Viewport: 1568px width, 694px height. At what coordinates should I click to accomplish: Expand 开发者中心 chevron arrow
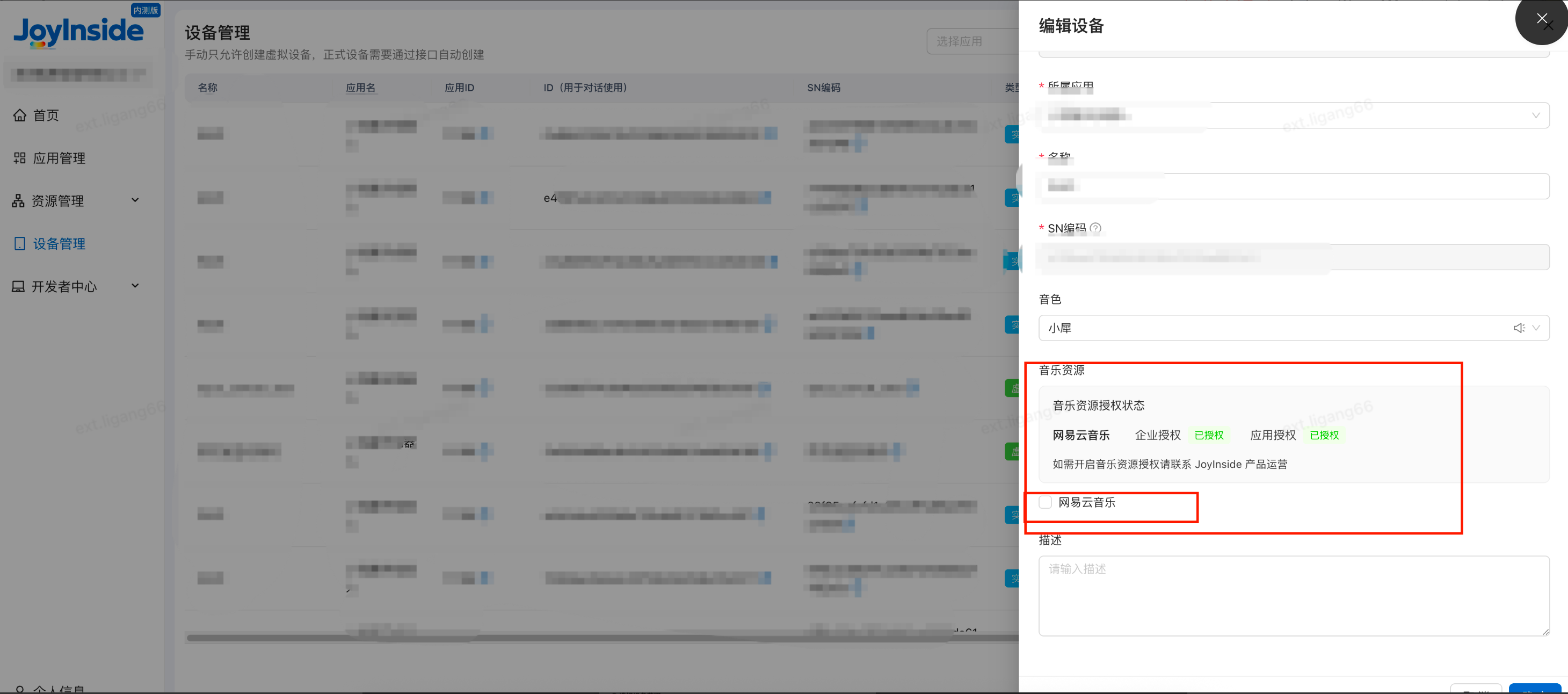click(135, 286)
